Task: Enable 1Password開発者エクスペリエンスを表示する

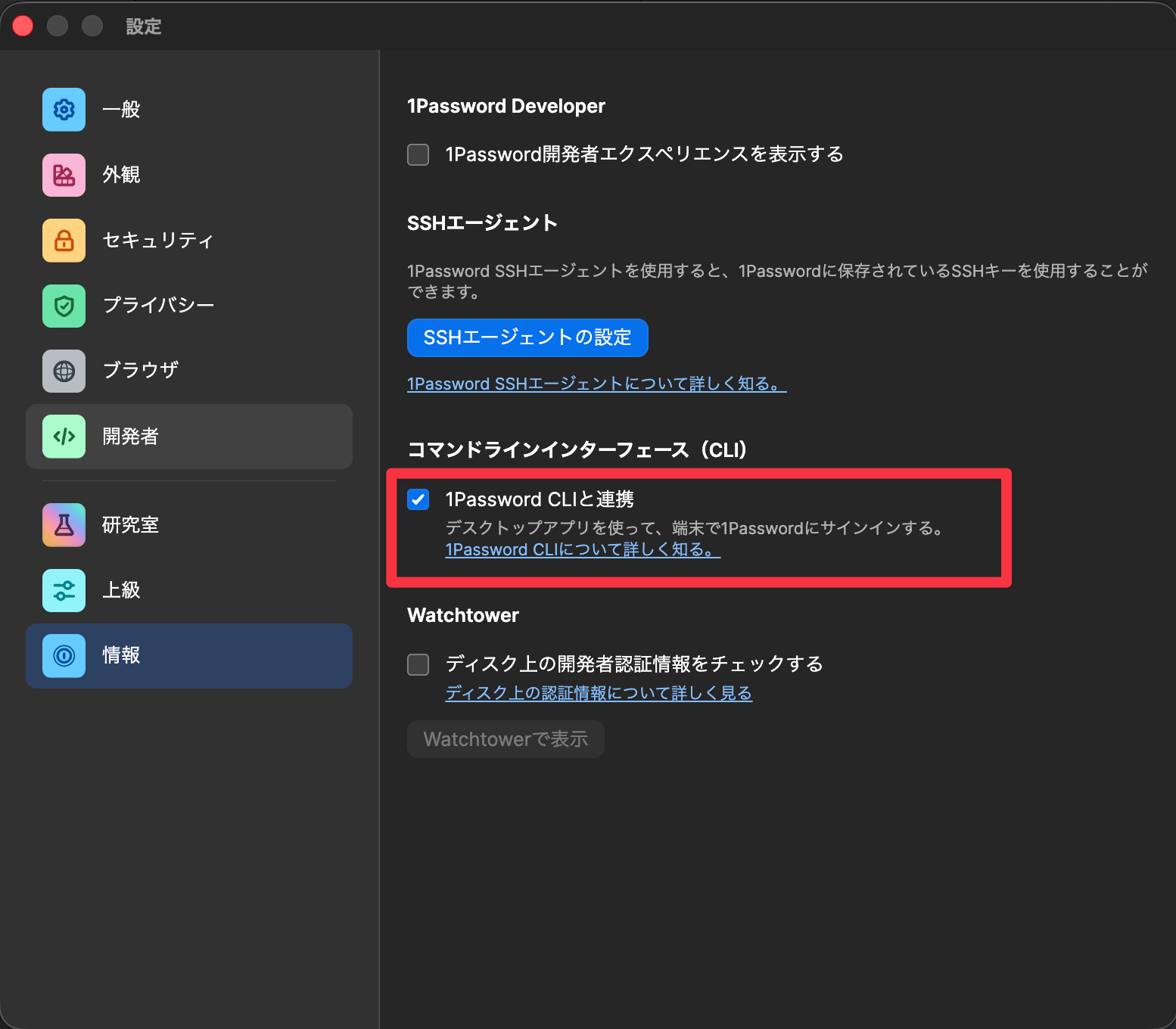Action: [x=418, y=154]
